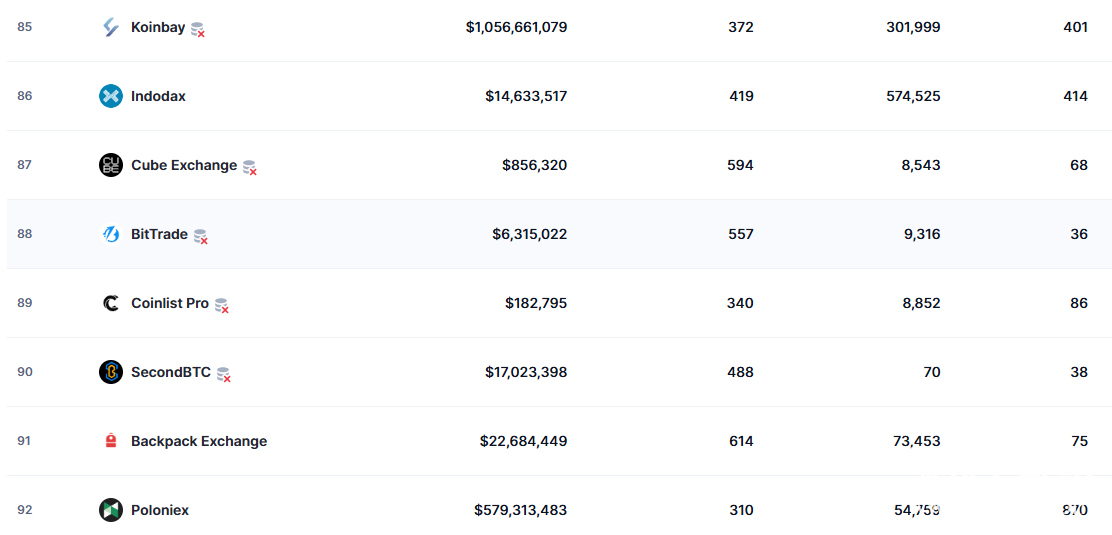Click the Coinlist Pro logo icon
Image resolution: width=1112 pixels, height=535 pixels.
point(111,303)
